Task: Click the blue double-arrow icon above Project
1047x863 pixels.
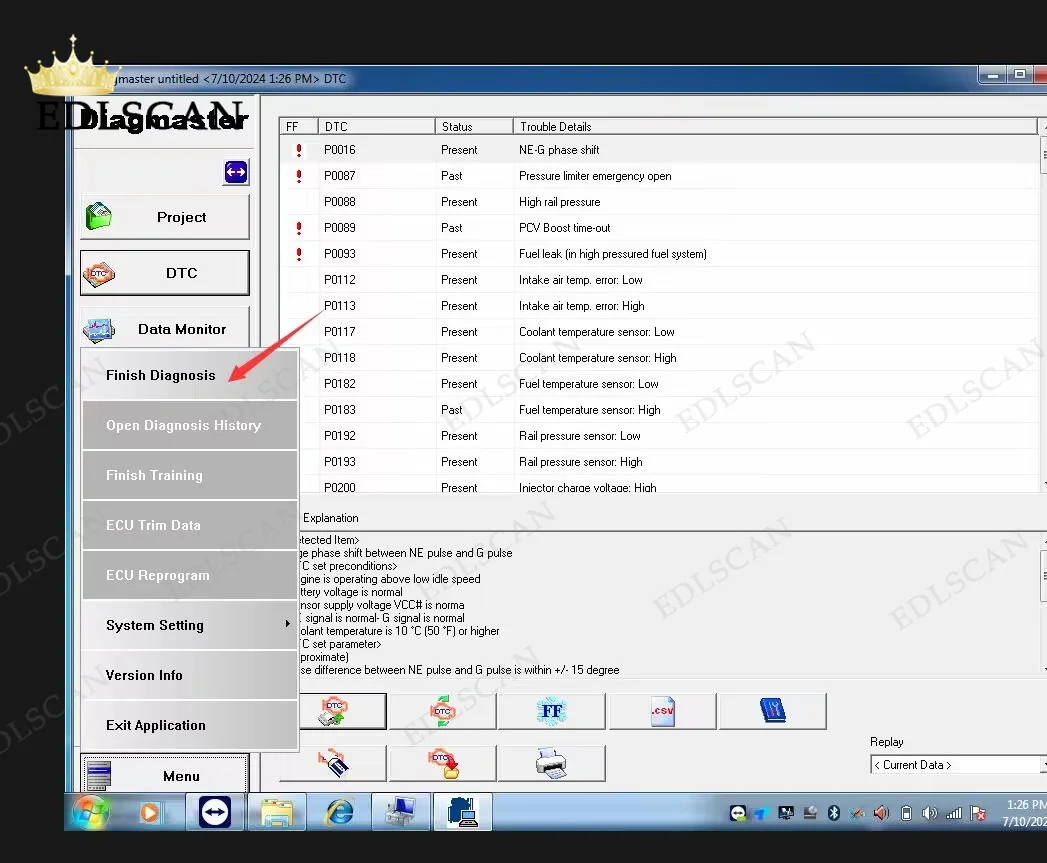Action: pyautogui.click(x=236, y=172)
